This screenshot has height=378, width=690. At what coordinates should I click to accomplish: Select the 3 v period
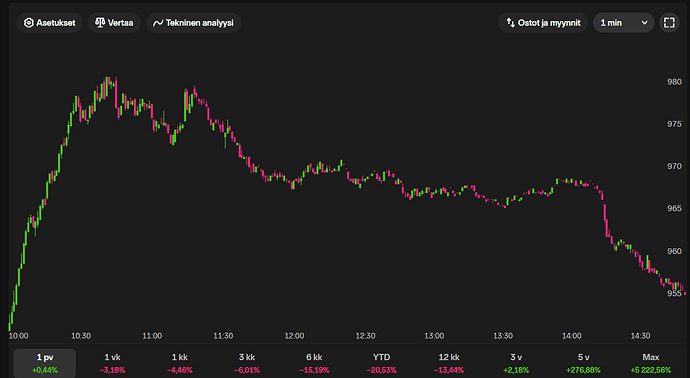tap(516, 363)
